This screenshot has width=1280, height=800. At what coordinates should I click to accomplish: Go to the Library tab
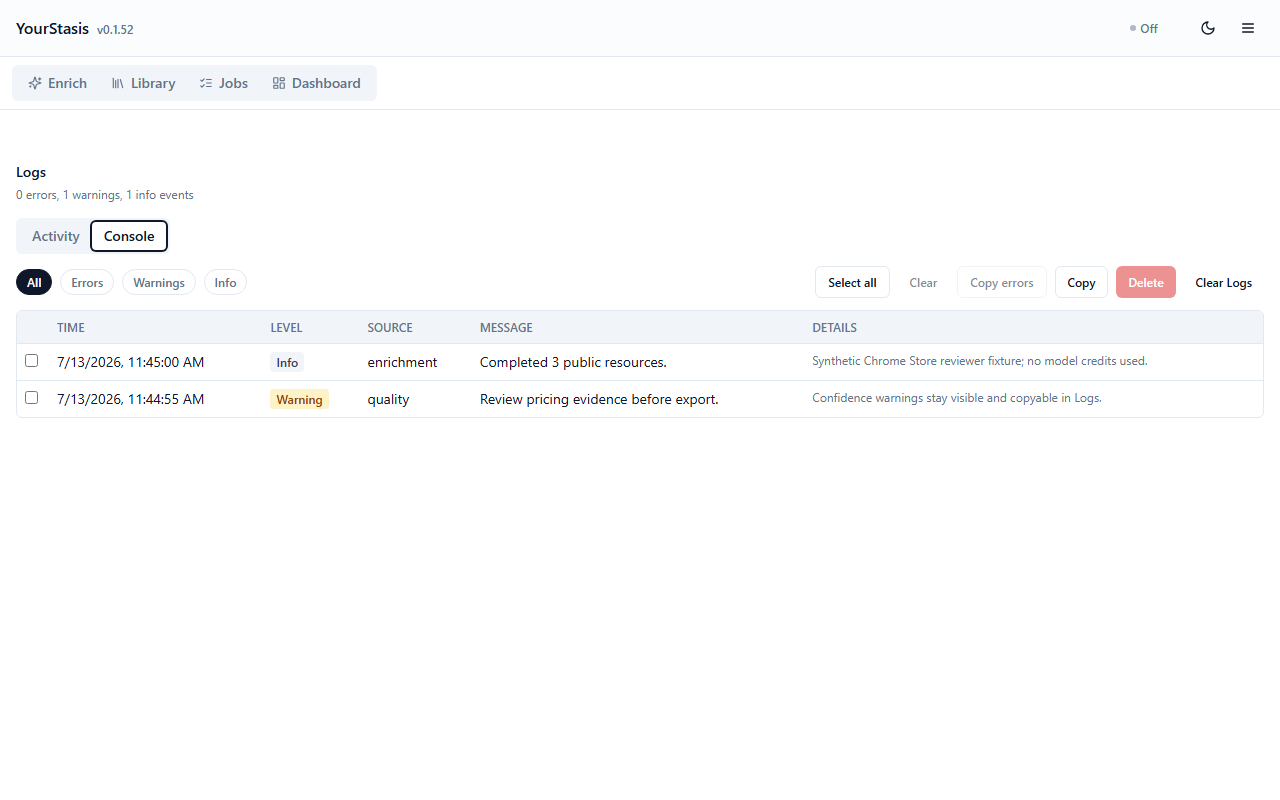[143, 83]
